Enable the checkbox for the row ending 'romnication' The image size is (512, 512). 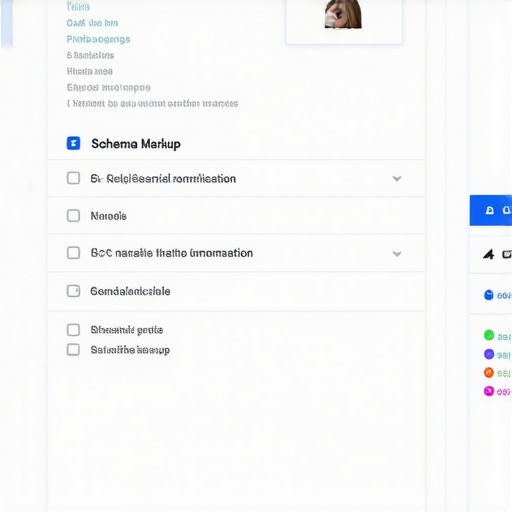73,178
